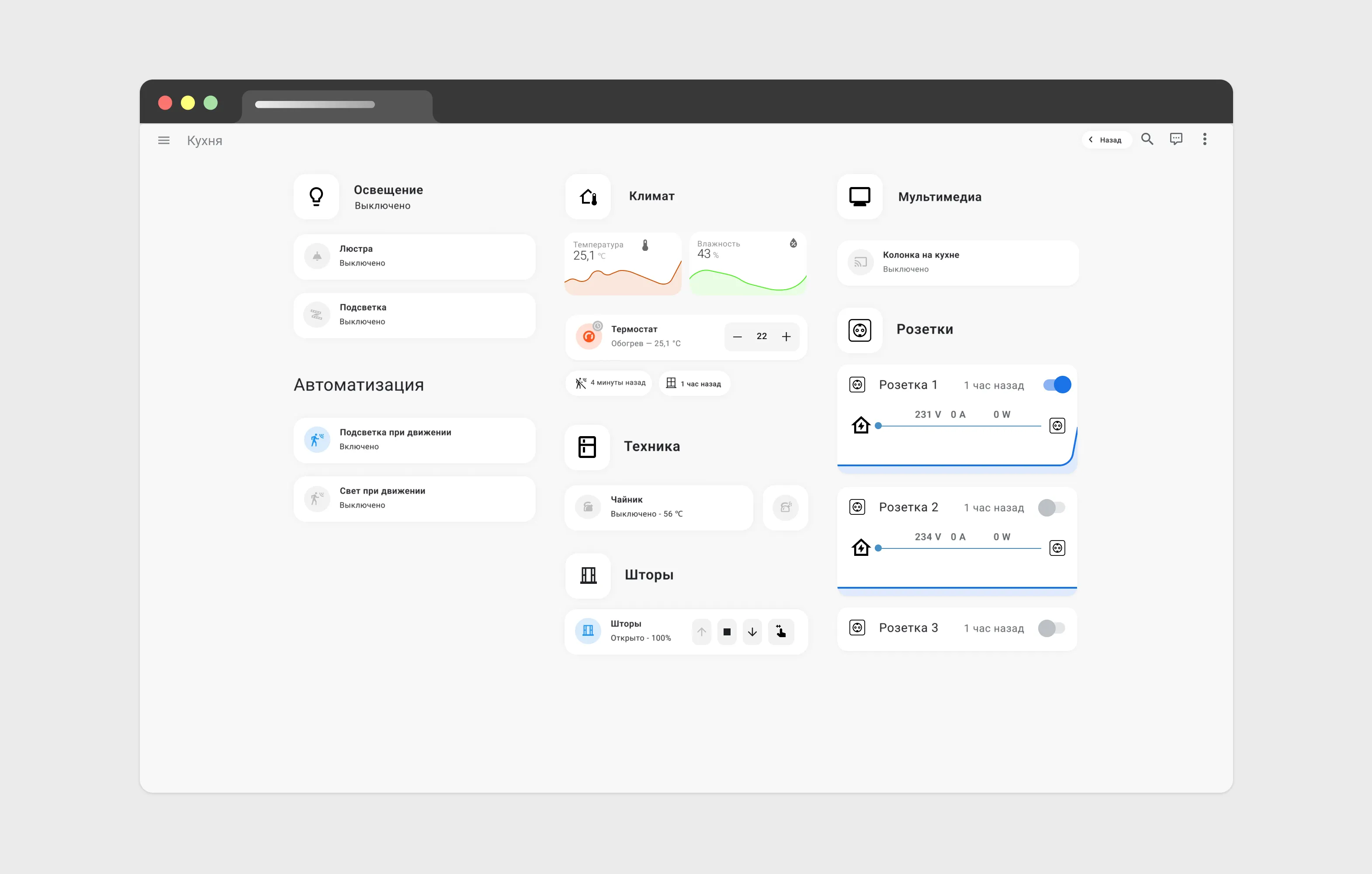
Task: Decrease thermostat temperature with minus
Action: tap(737, 337)
